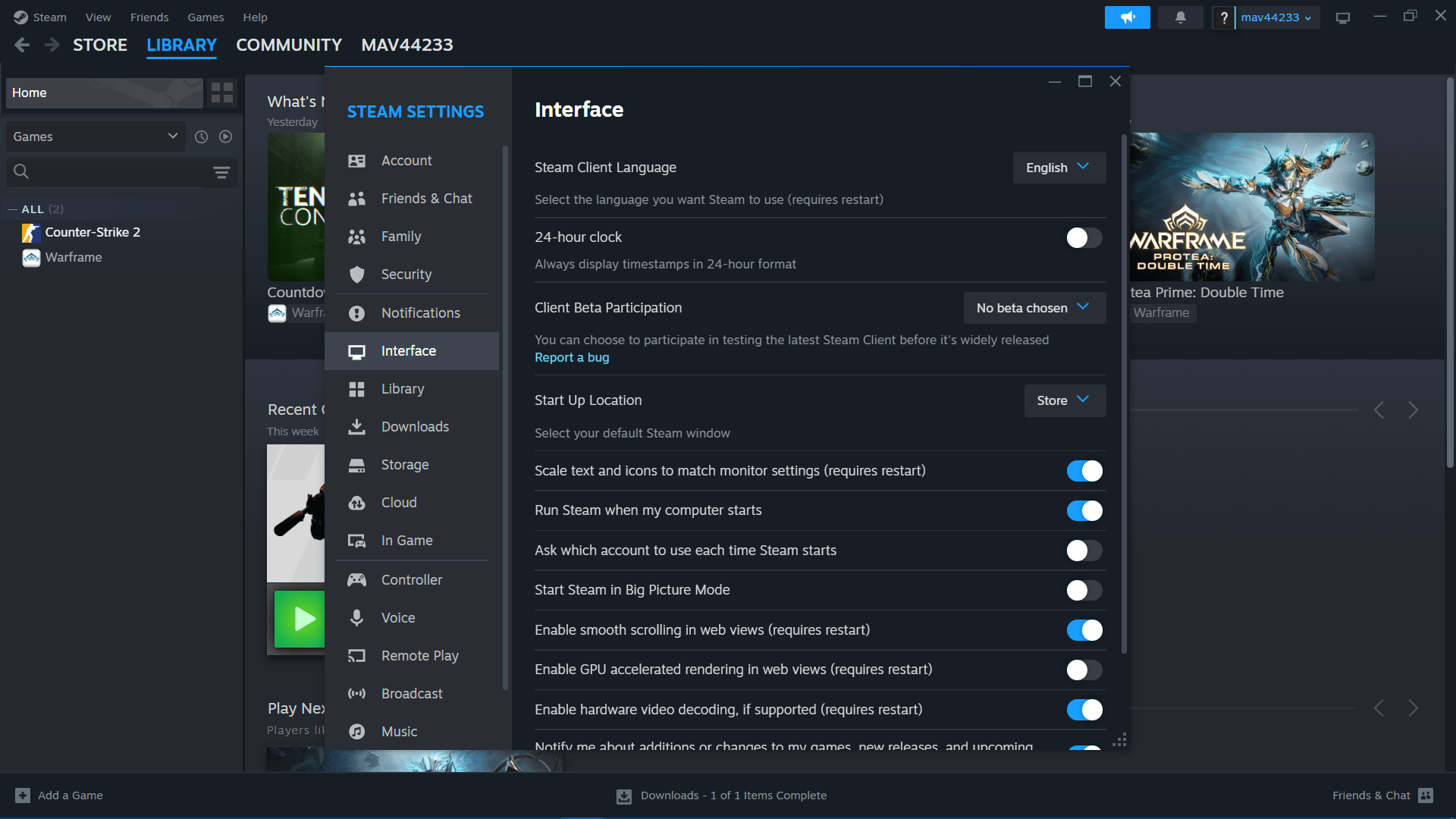
Task: Click Home button in library sidebar
Action: point(105,93)
